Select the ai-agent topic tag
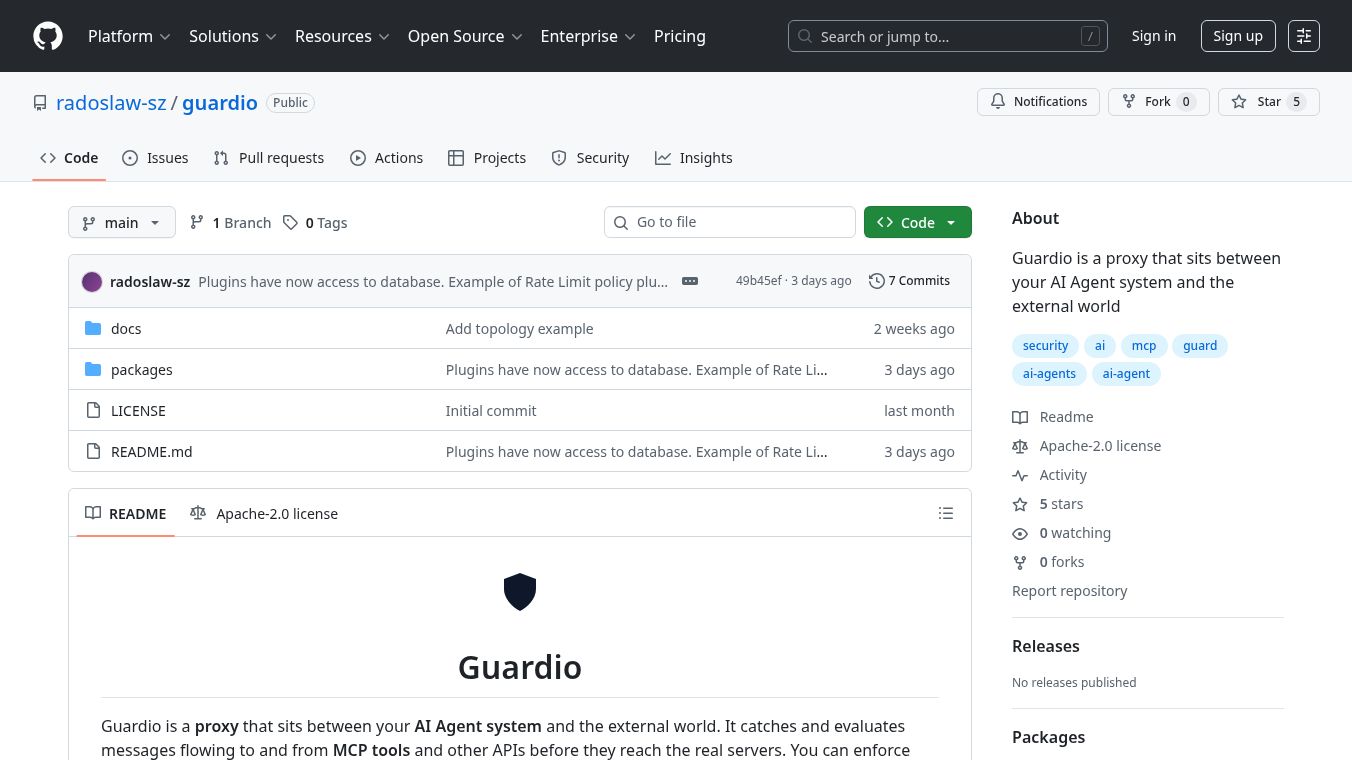The image size is (1352, 760). [1126, 374]
